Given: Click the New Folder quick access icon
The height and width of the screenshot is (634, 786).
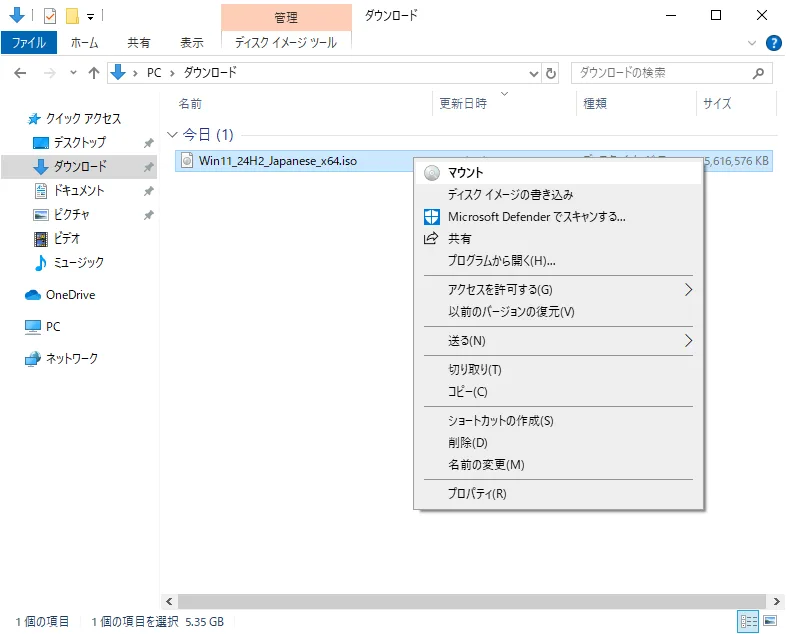Looking at the screenshot, I should (72, 16).
